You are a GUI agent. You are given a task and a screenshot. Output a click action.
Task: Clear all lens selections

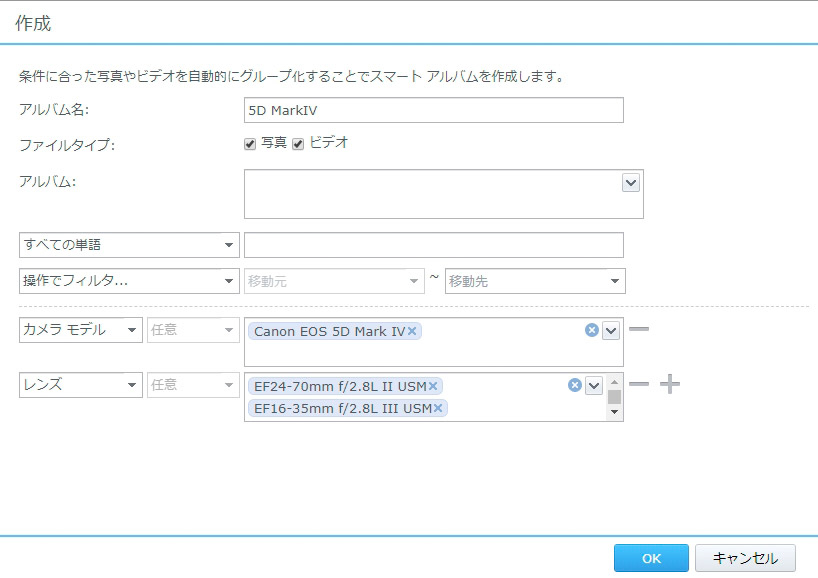click(575, 385)
